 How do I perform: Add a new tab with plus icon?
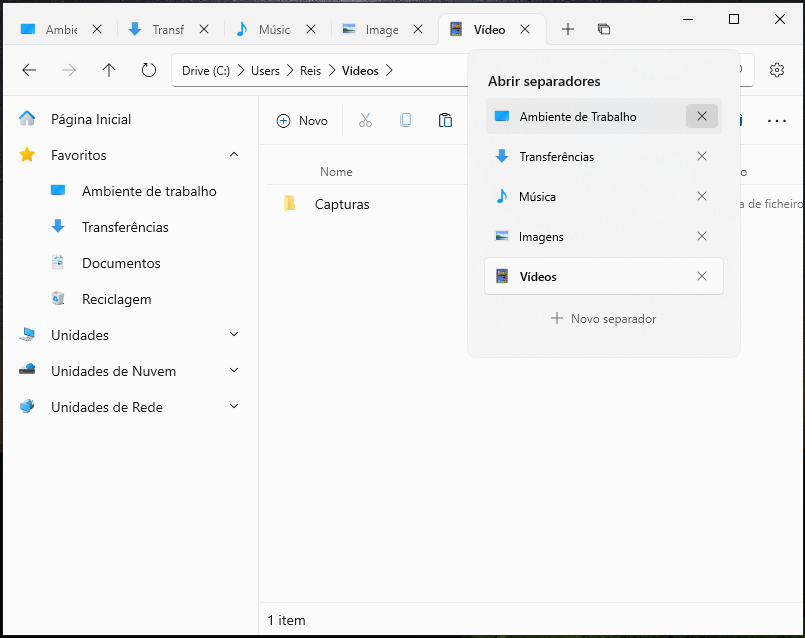click(x=568, y=29)
